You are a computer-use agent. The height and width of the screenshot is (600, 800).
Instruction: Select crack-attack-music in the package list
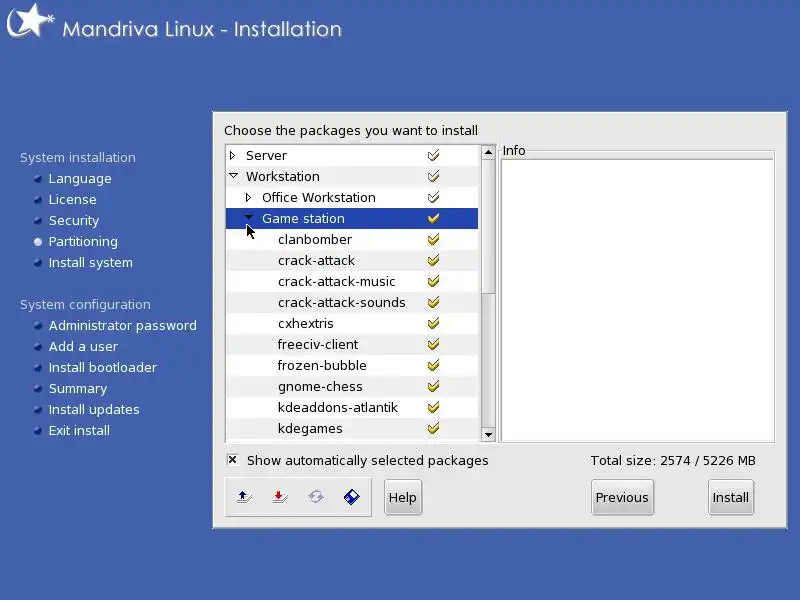coord(337,281)
